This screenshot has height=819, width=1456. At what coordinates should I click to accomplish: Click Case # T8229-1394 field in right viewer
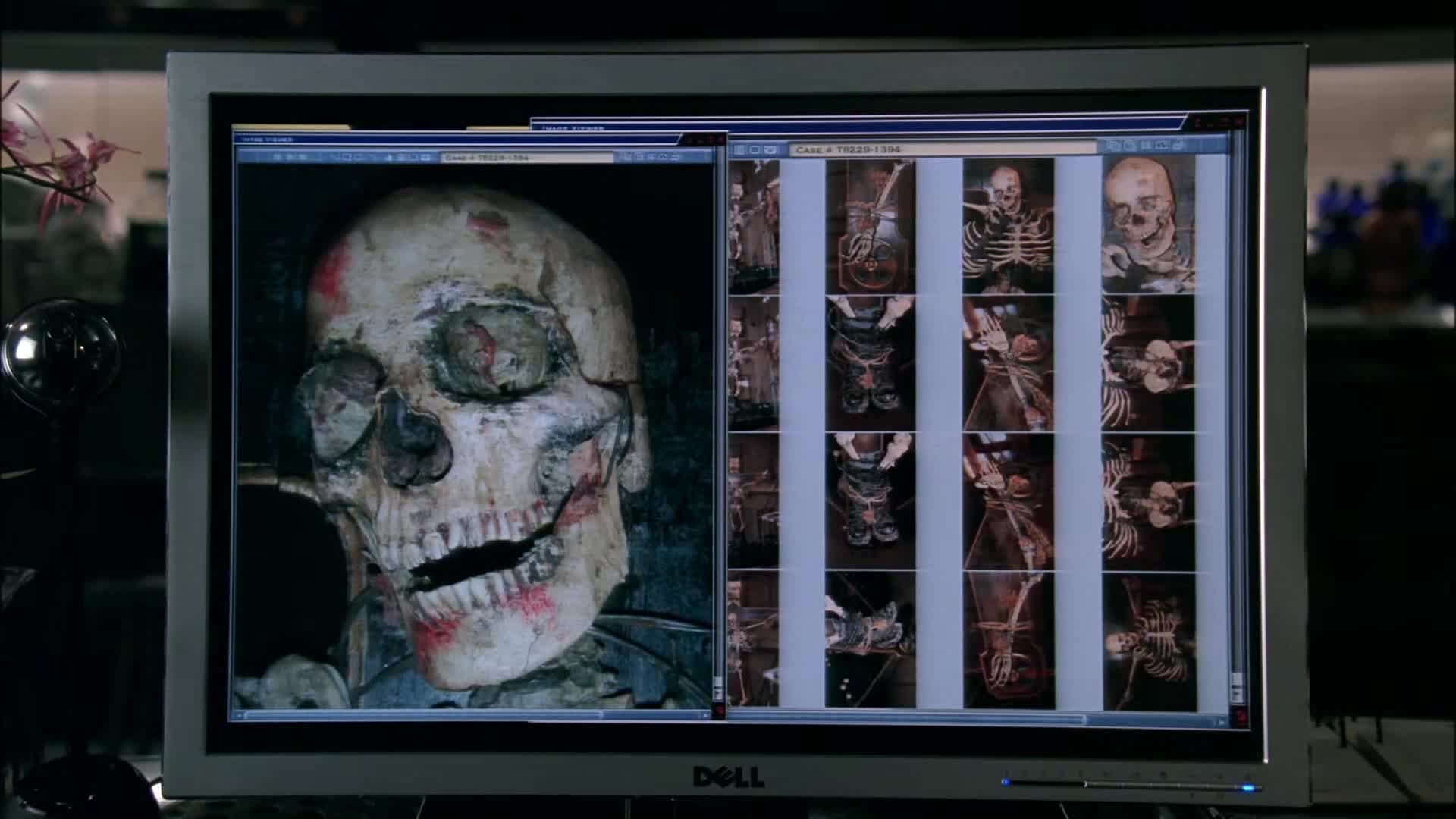[x=940, y=149]
